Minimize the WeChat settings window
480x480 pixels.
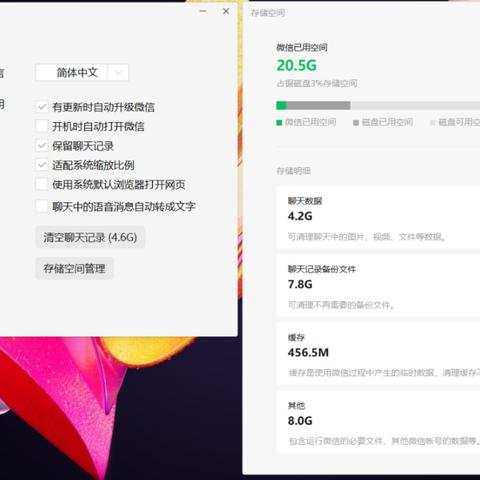point(203,11)
